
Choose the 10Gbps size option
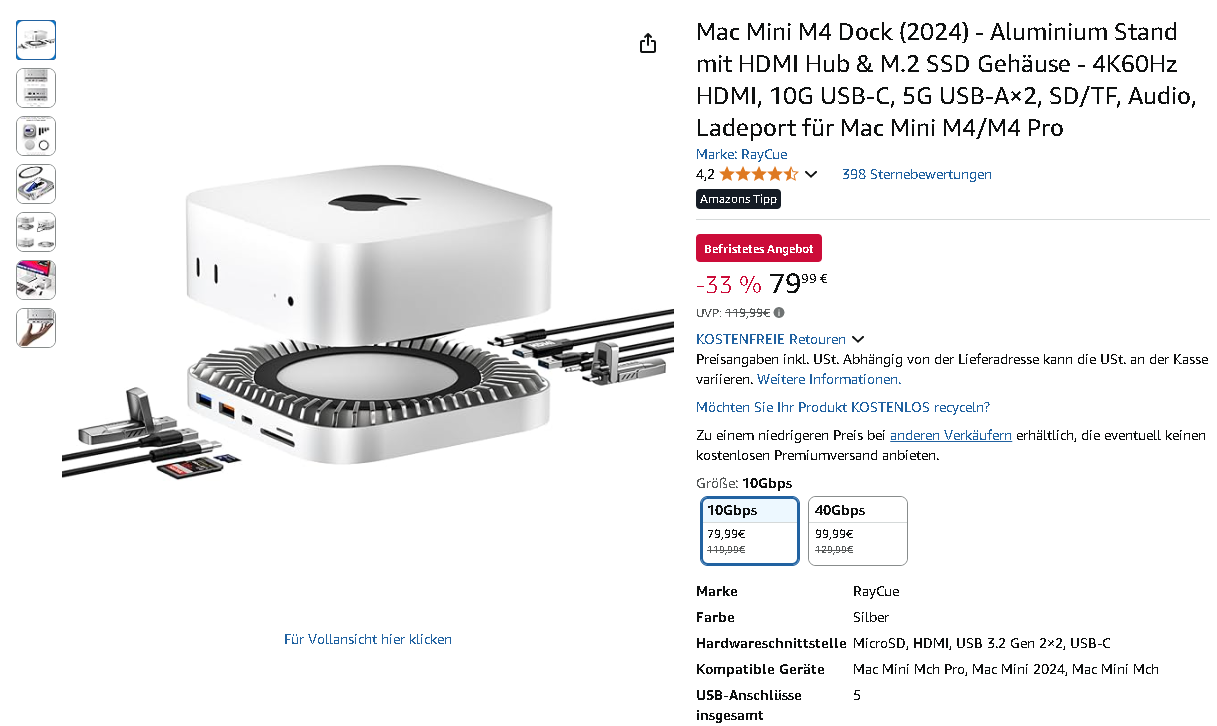(750, 531)
